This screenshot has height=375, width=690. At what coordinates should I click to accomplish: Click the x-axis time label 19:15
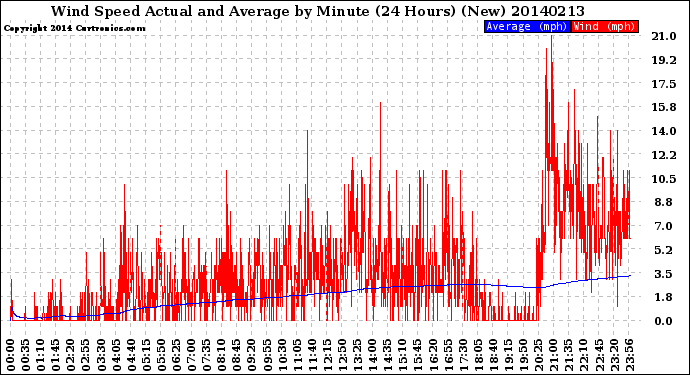508,355
